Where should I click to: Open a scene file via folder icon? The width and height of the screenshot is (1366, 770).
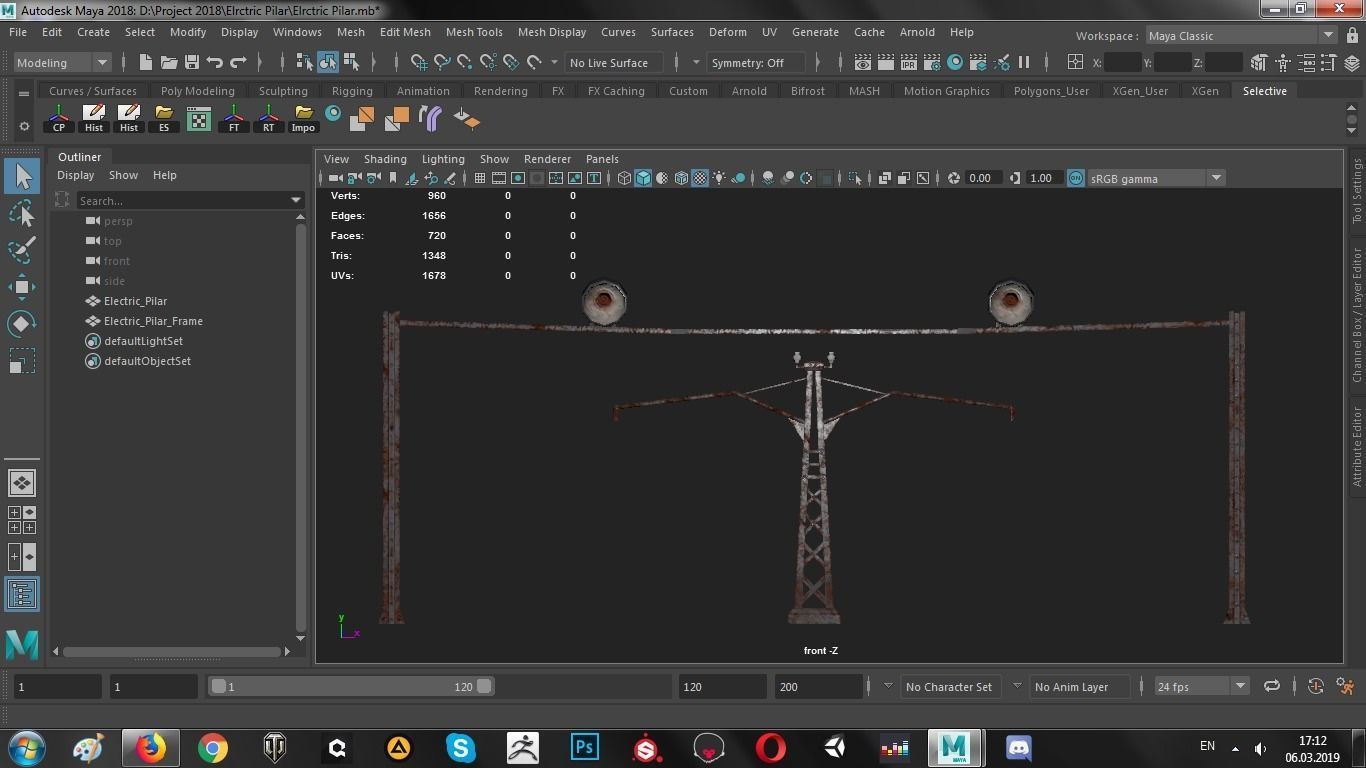[169, 62]
